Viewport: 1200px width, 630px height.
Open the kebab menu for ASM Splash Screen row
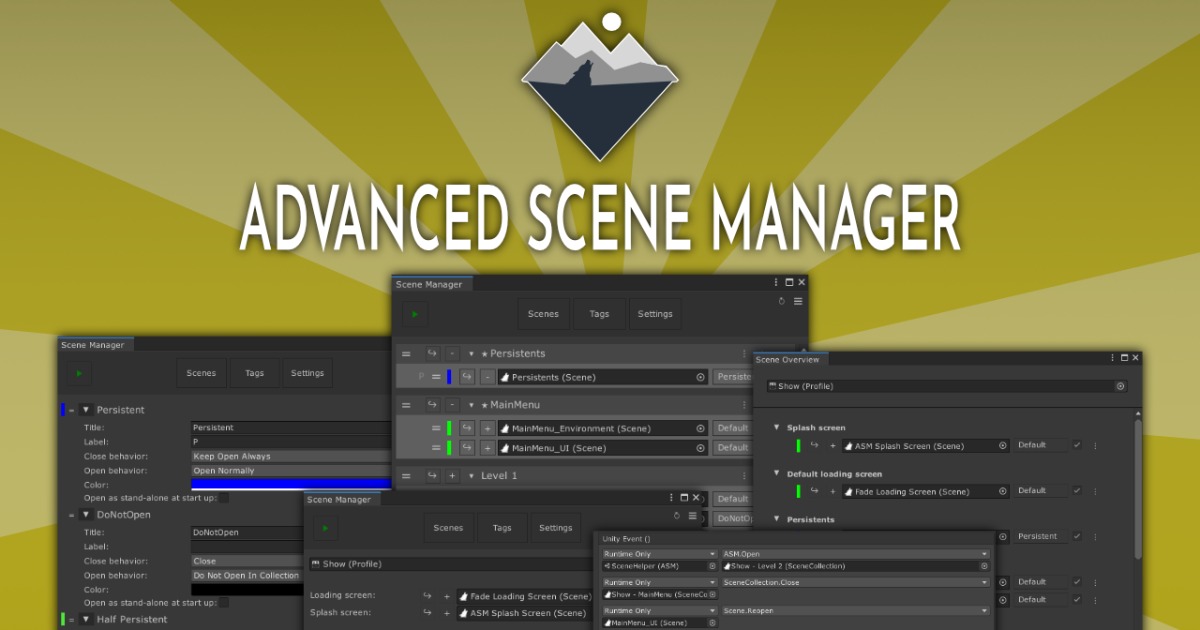coord(1095,446)
